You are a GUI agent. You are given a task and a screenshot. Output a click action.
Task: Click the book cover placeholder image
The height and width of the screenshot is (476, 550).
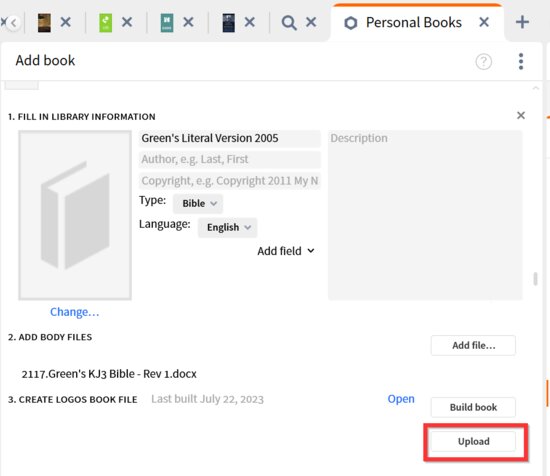75,215
